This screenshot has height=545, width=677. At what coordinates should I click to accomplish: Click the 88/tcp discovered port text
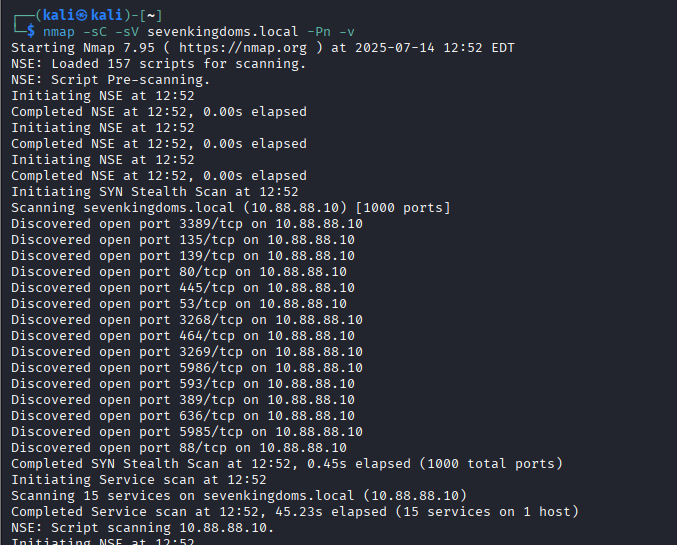(203, 447)
